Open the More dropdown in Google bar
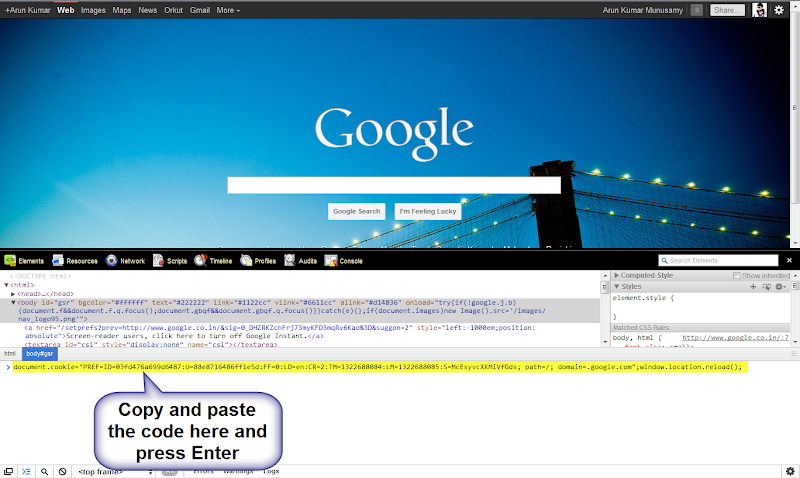Image resolution: width=800 pixels, height=478 pixels. (228, 10)
